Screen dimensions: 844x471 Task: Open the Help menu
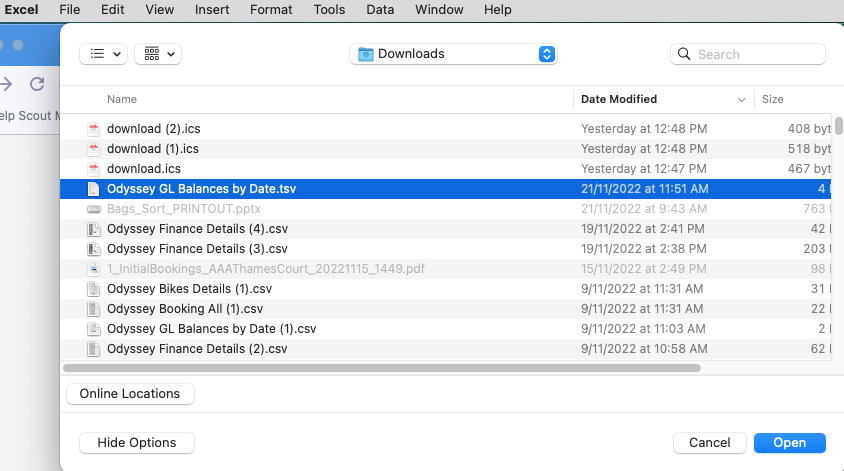(497, 10)
